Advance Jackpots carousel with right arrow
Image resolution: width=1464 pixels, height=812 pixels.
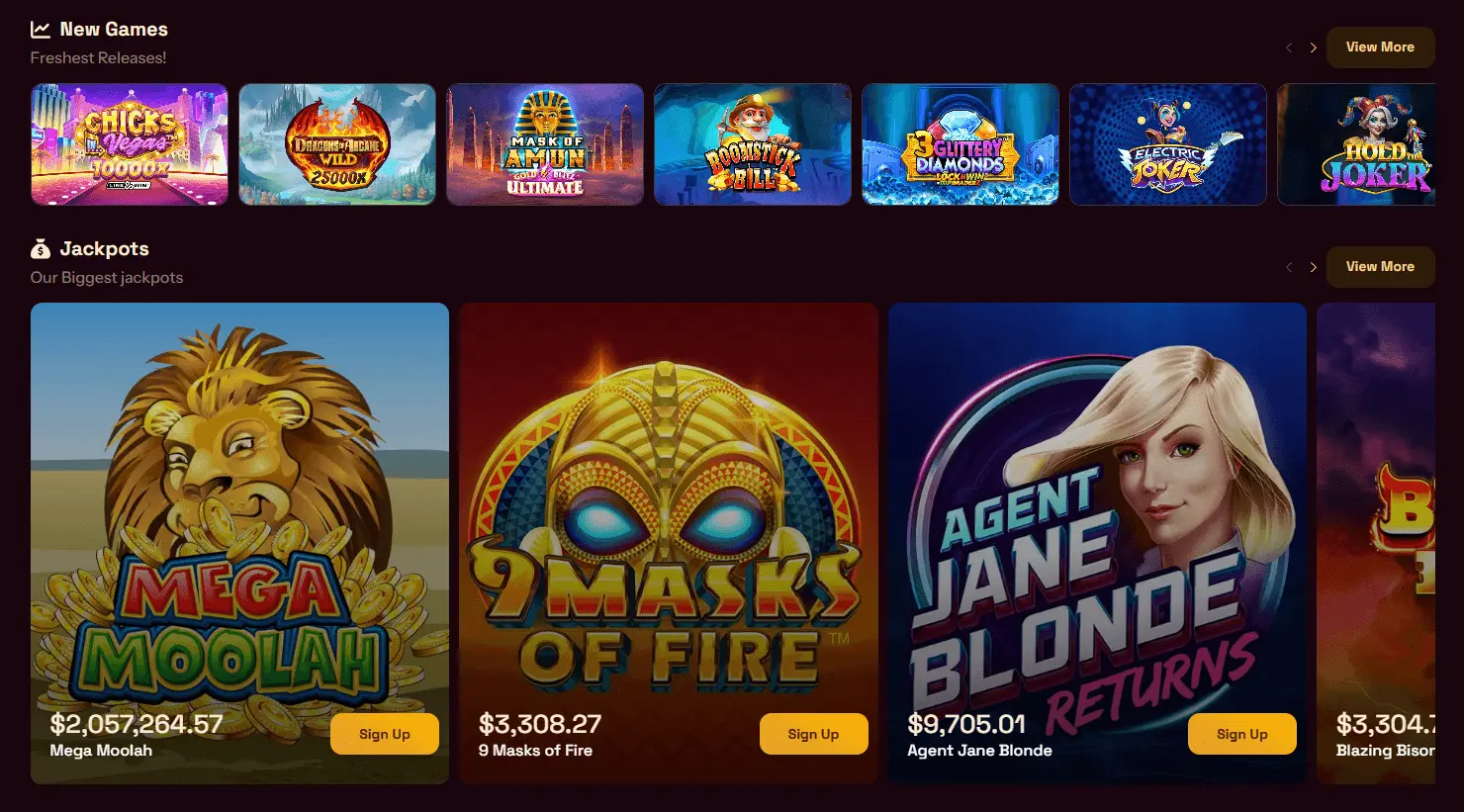click(x=1313, y=267)
